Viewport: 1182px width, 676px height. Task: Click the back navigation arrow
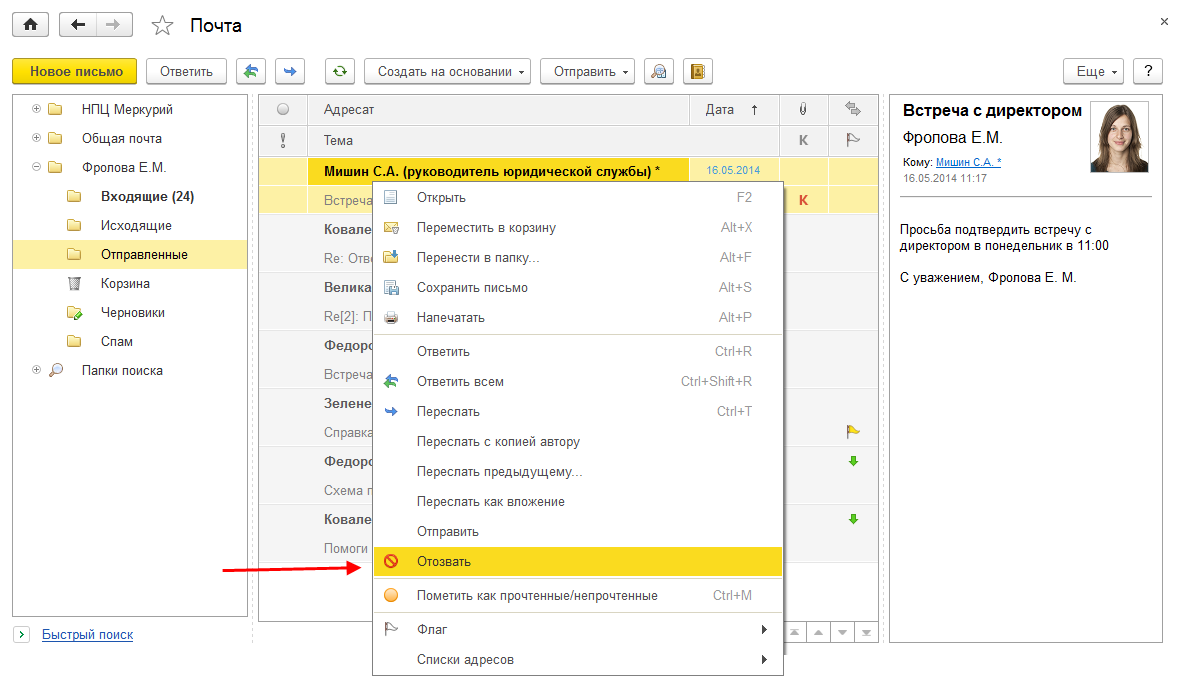(x=78, y=25)
